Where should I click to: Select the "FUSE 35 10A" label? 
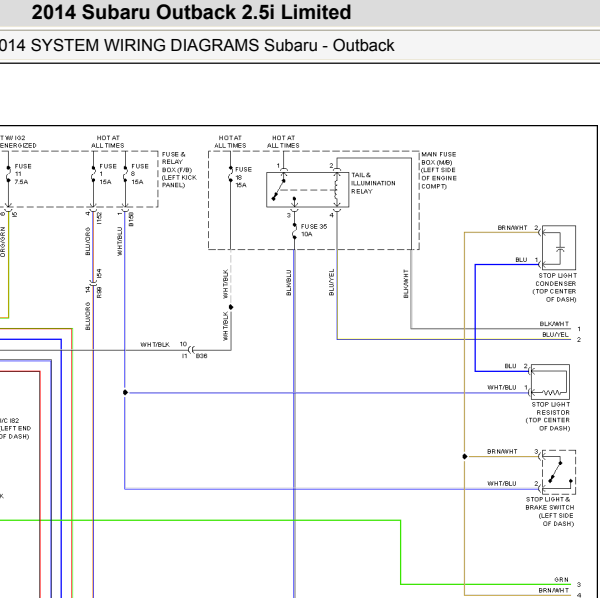click(x=313, y=230)
